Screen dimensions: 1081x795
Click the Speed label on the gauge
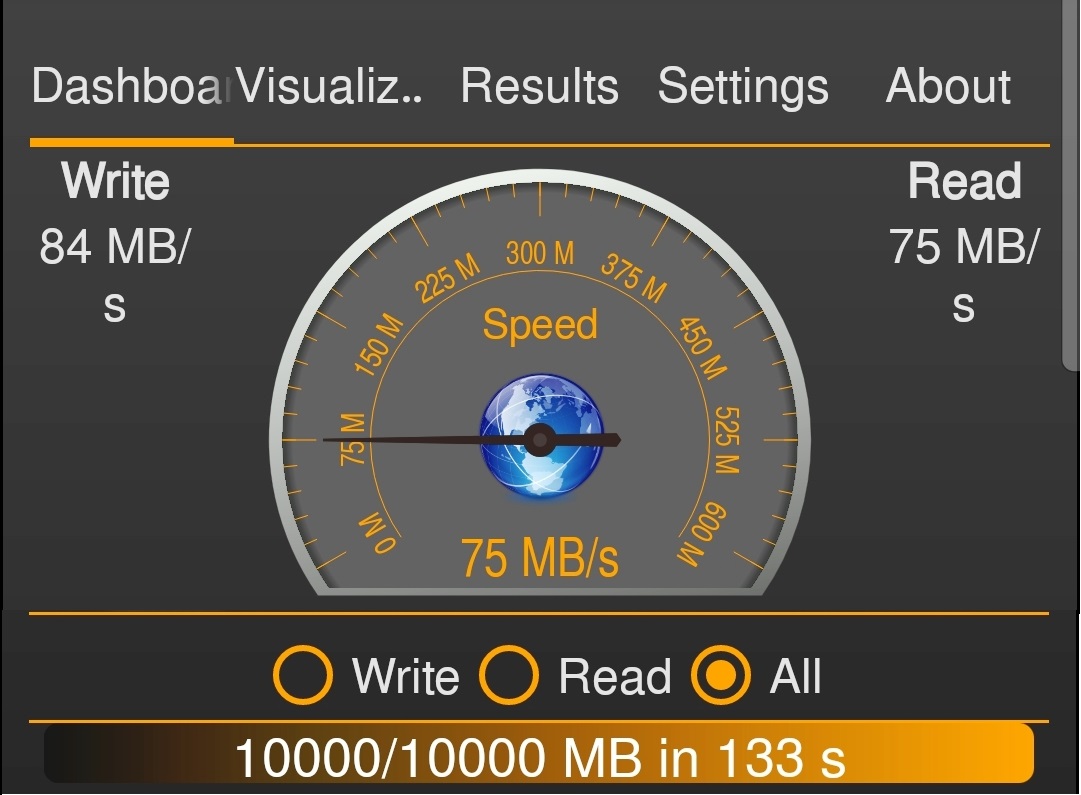point(540,324)
